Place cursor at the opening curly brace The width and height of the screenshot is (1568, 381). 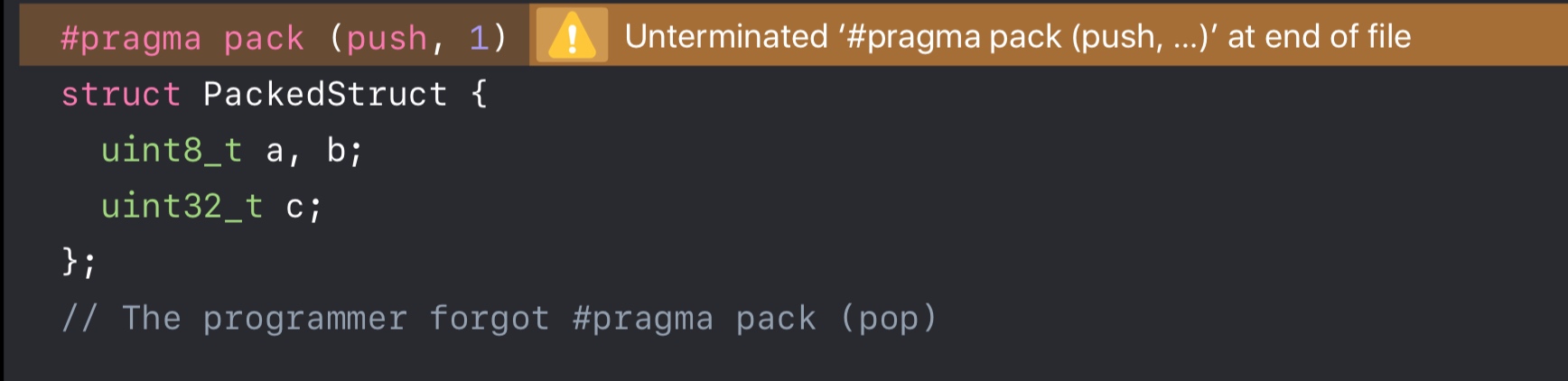[x=479, y=94]
